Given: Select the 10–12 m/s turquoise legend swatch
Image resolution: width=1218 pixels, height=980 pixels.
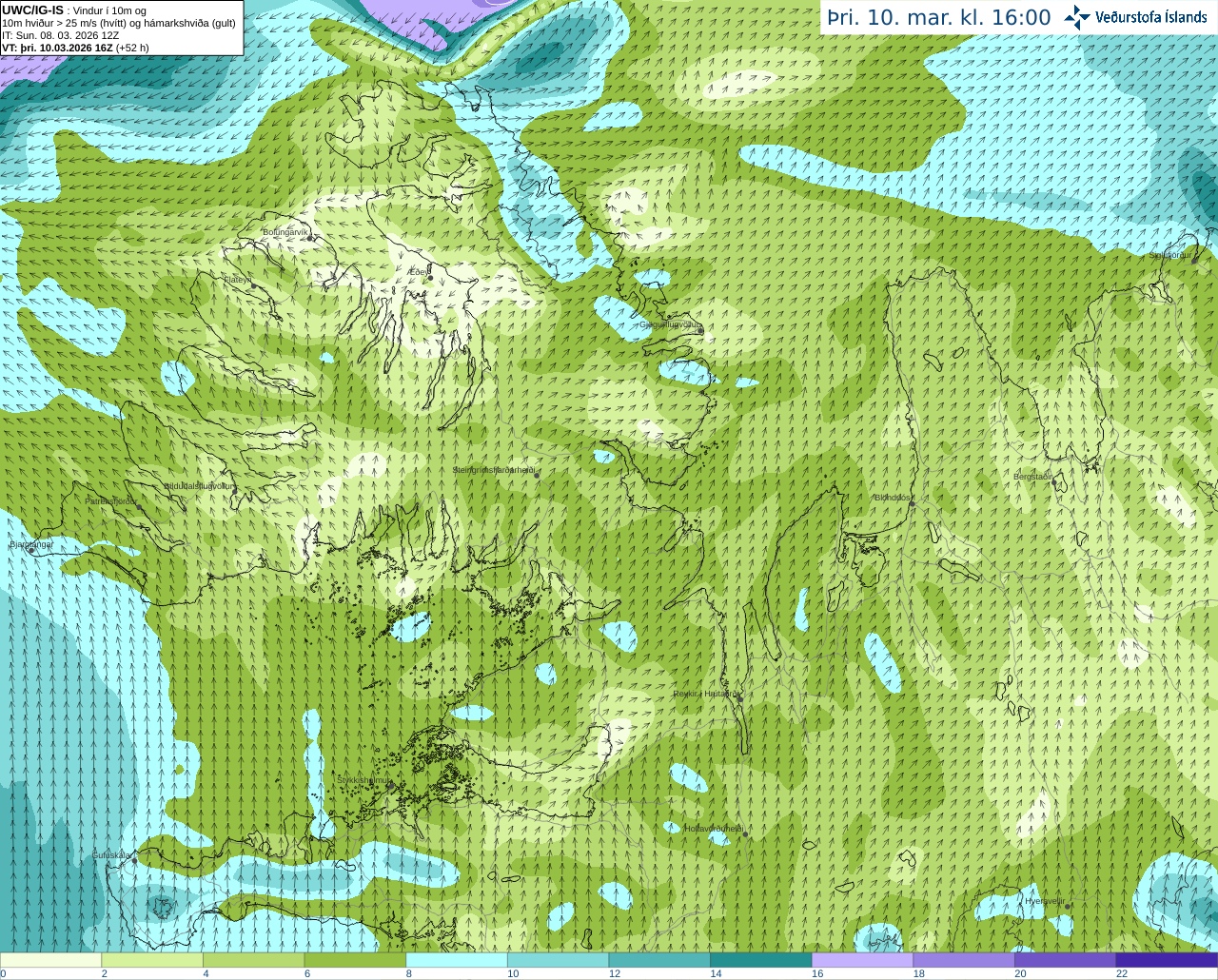Looking at the screenshot, I should point(558,959).
